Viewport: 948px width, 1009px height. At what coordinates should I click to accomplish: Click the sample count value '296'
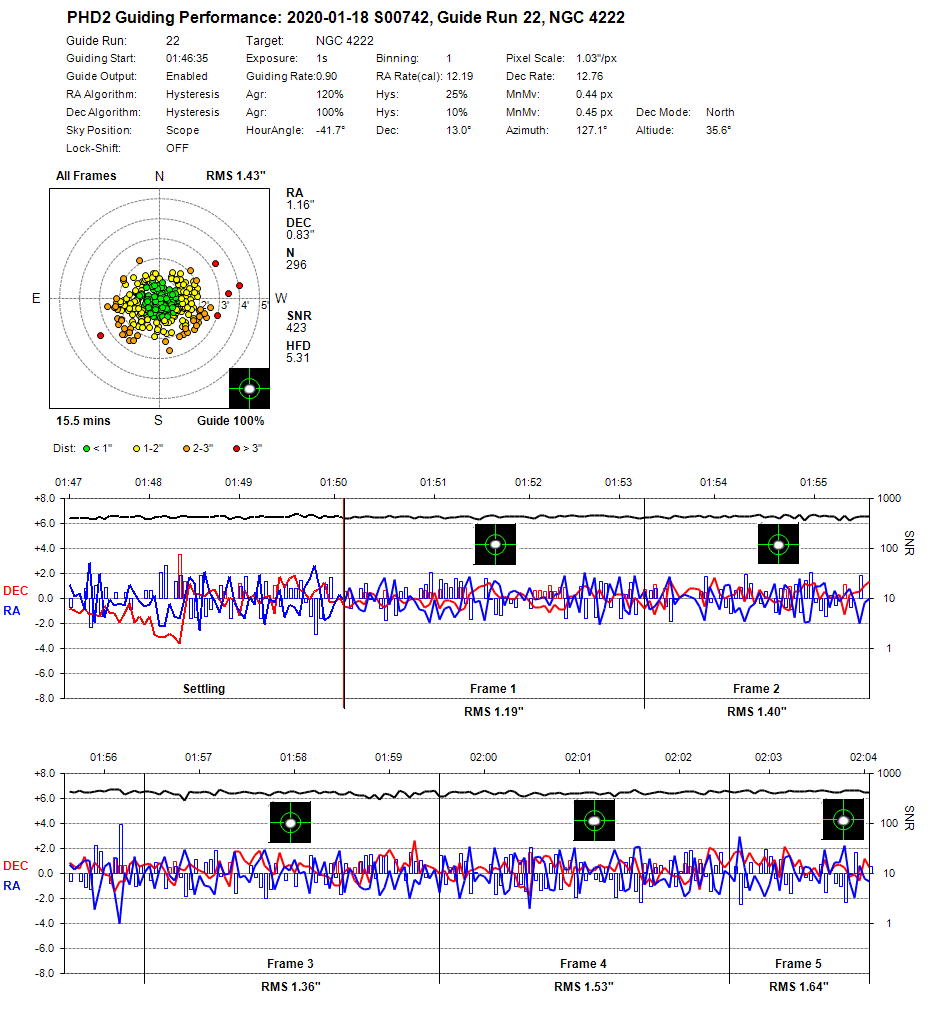pyautogui.click(x=296, y=264)
